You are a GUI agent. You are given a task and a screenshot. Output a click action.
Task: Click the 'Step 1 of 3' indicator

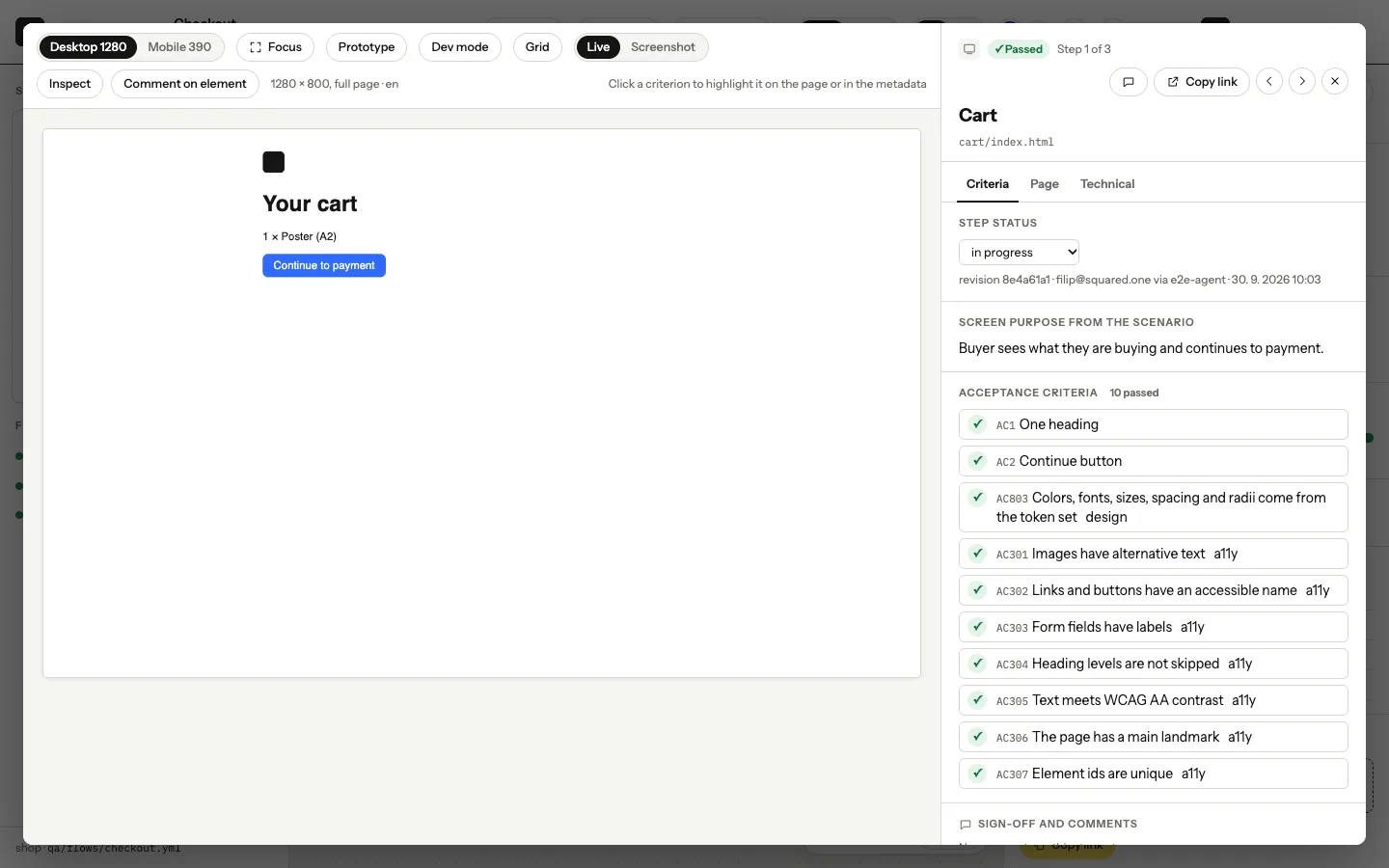point(1084,49)
